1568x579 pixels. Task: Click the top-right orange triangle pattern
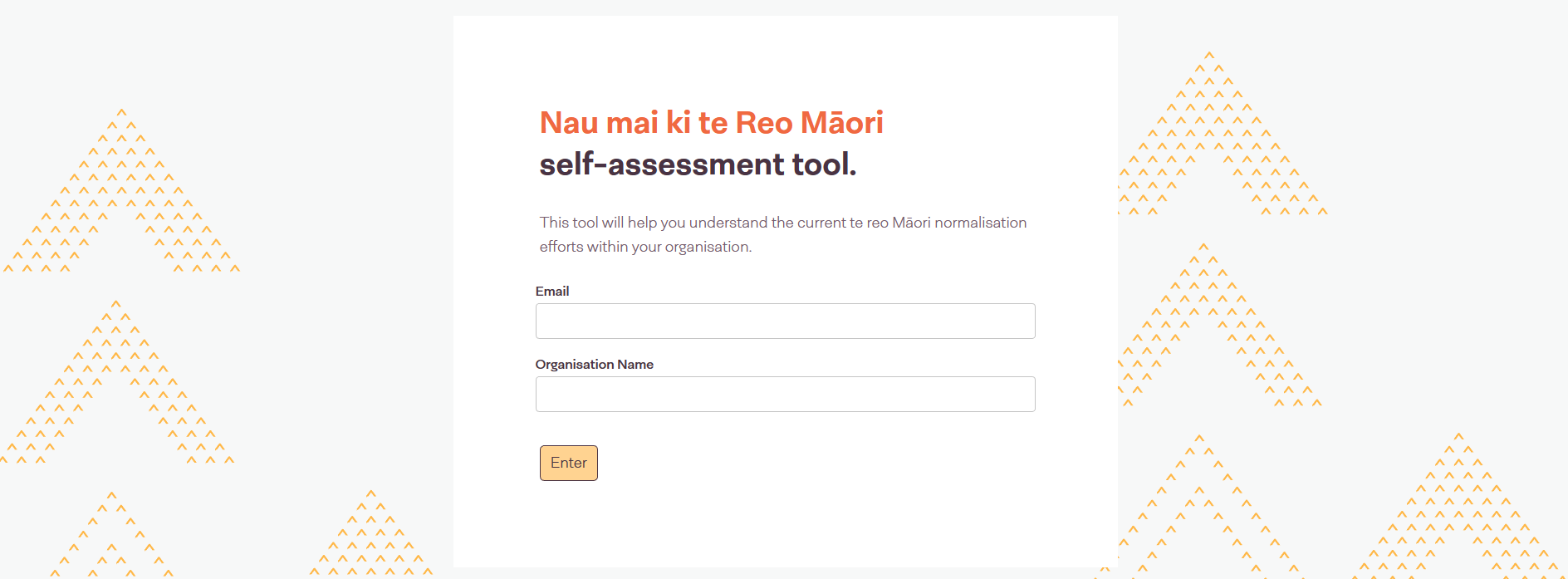click(1221, 133)
